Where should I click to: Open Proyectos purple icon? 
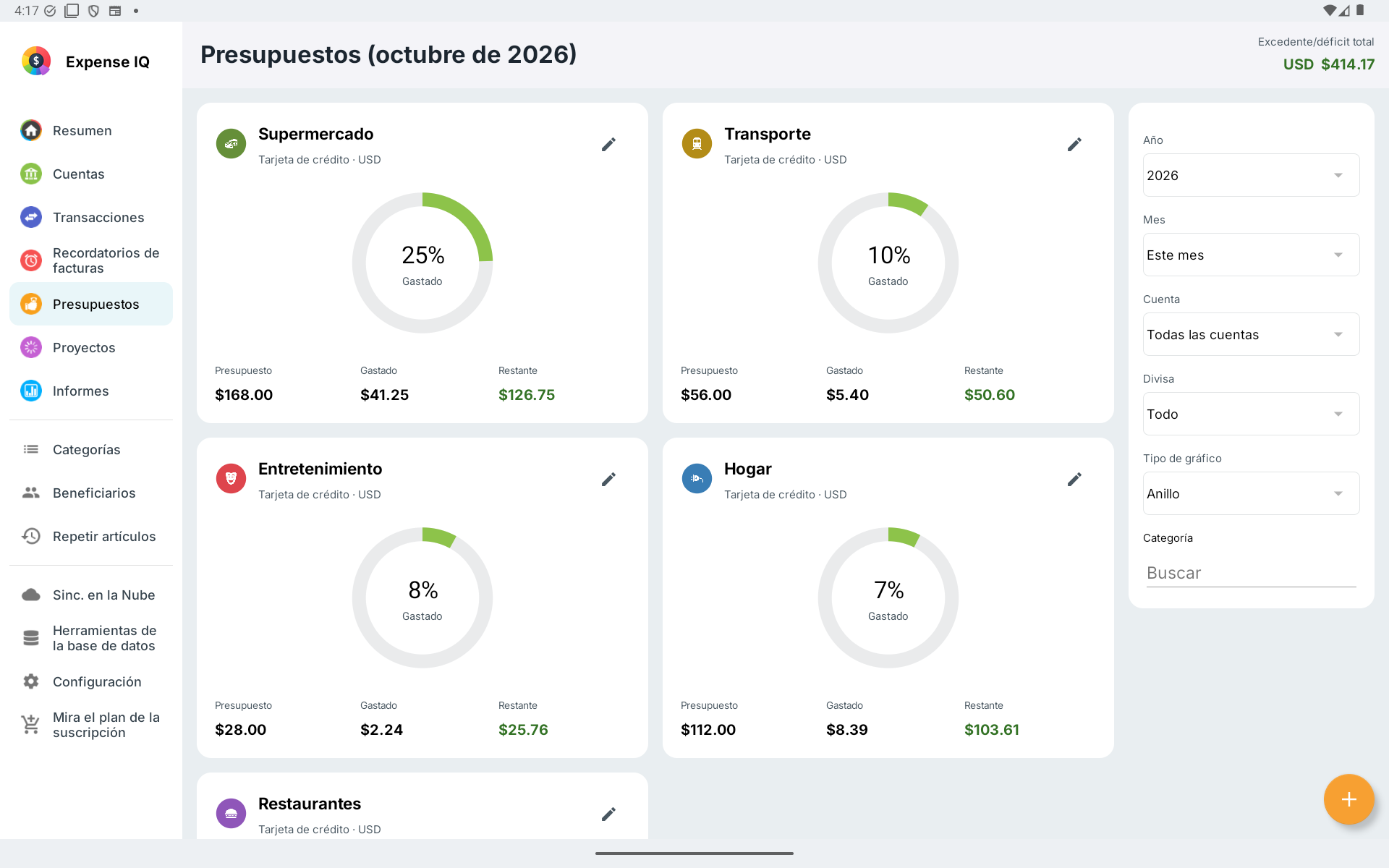click(31, 347)
